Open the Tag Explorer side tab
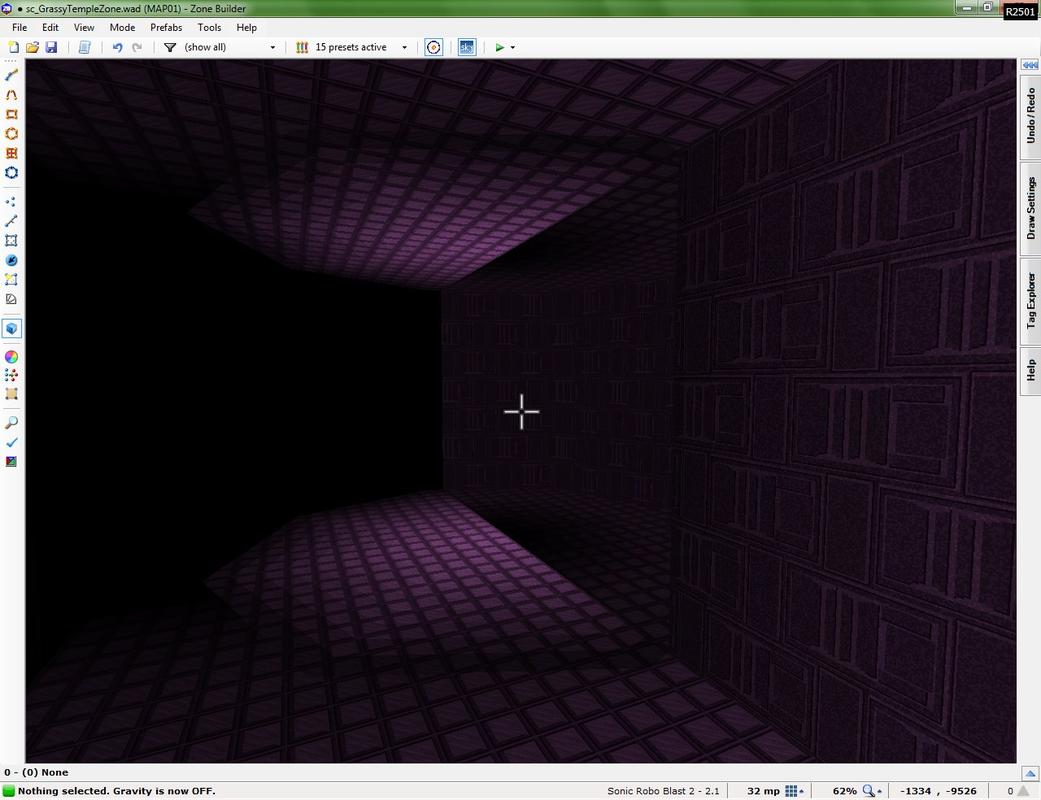The width and height of the screenshot is (1041, 800). [x=1030, y=300]
